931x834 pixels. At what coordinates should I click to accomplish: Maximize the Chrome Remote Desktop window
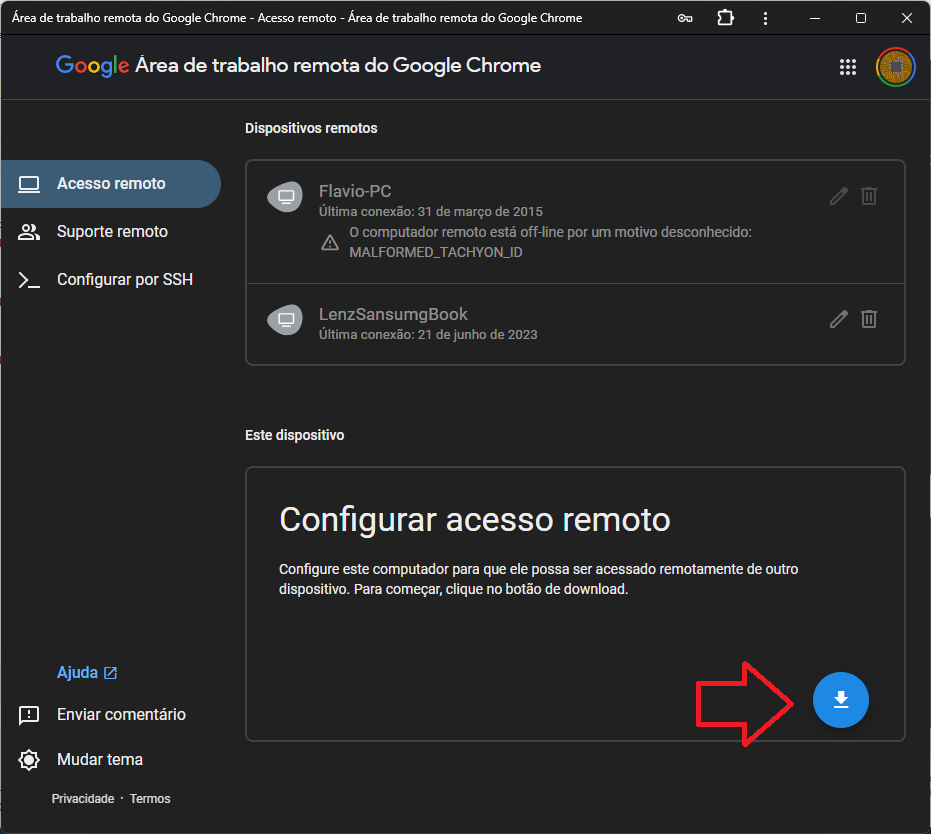click(861, 18)
